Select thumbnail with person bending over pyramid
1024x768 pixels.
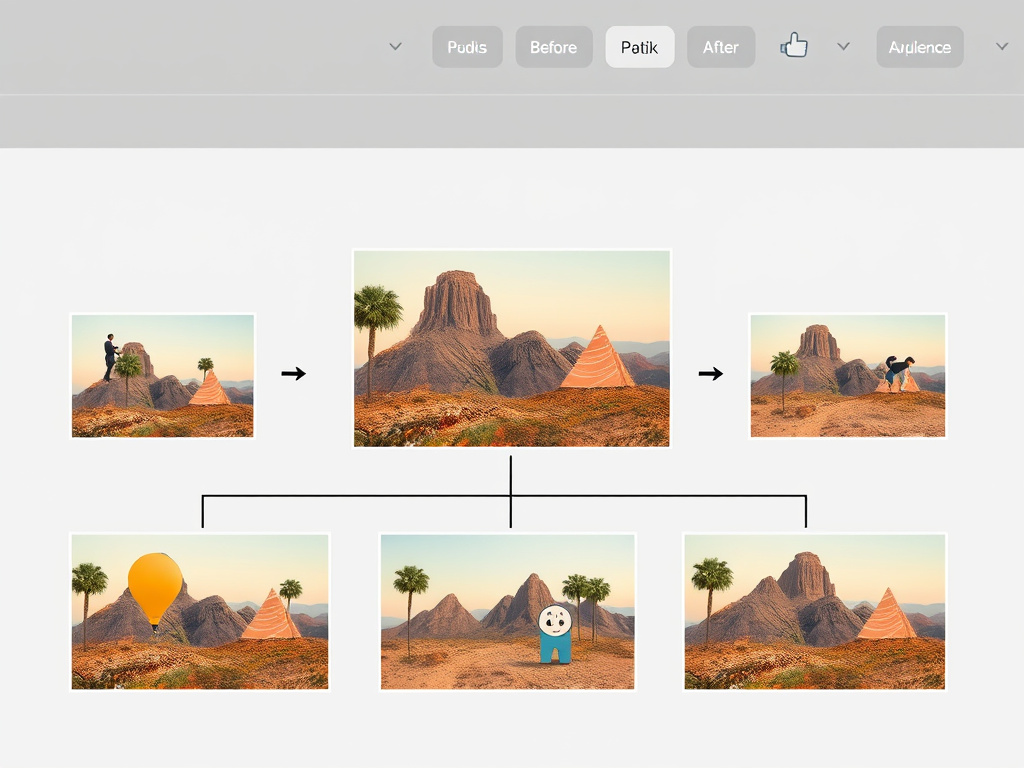(x=848, y=376)
